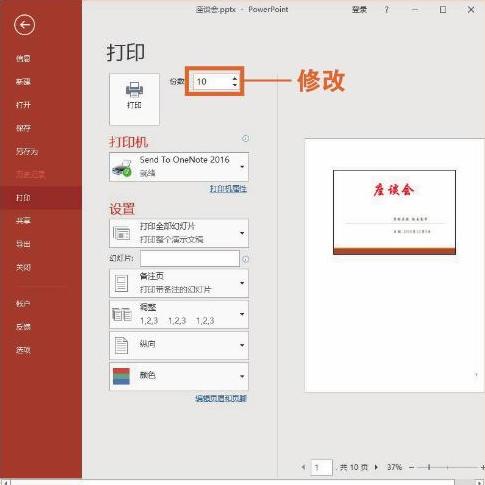Open the collation 1,2,3 dropdown

pos(179,314)
